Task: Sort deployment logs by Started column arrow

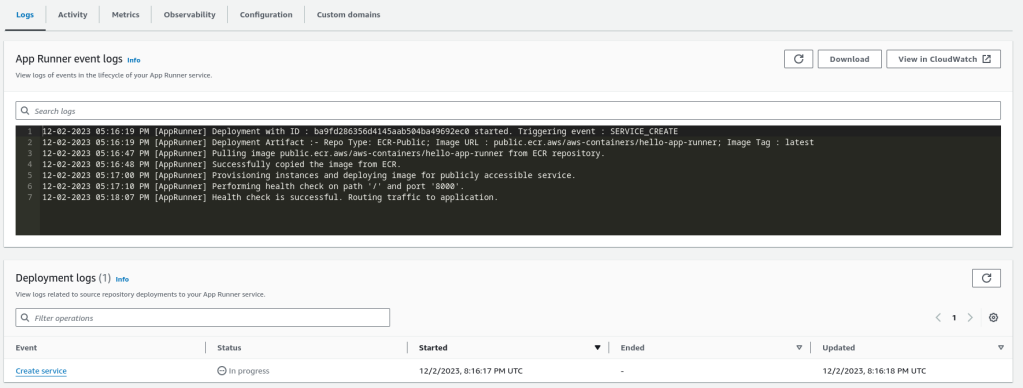Action: tap(597, 348)
